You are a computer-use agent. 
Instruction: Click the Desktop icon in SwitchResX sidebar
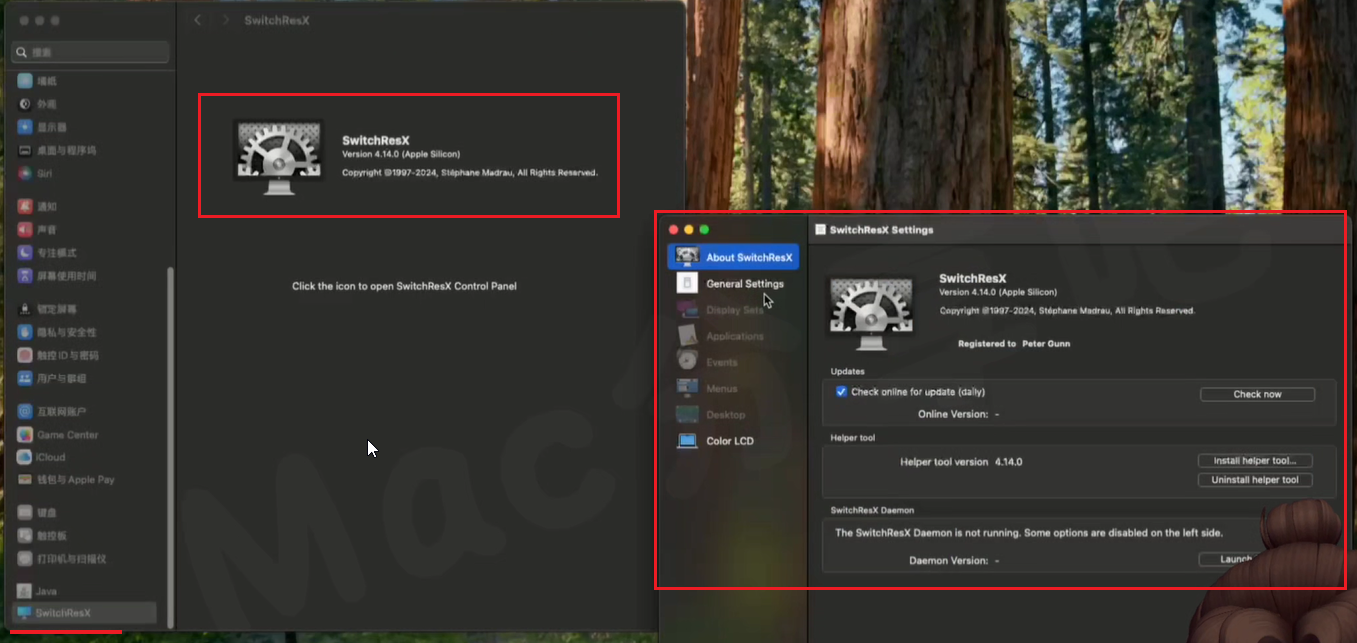coord(687,414)
